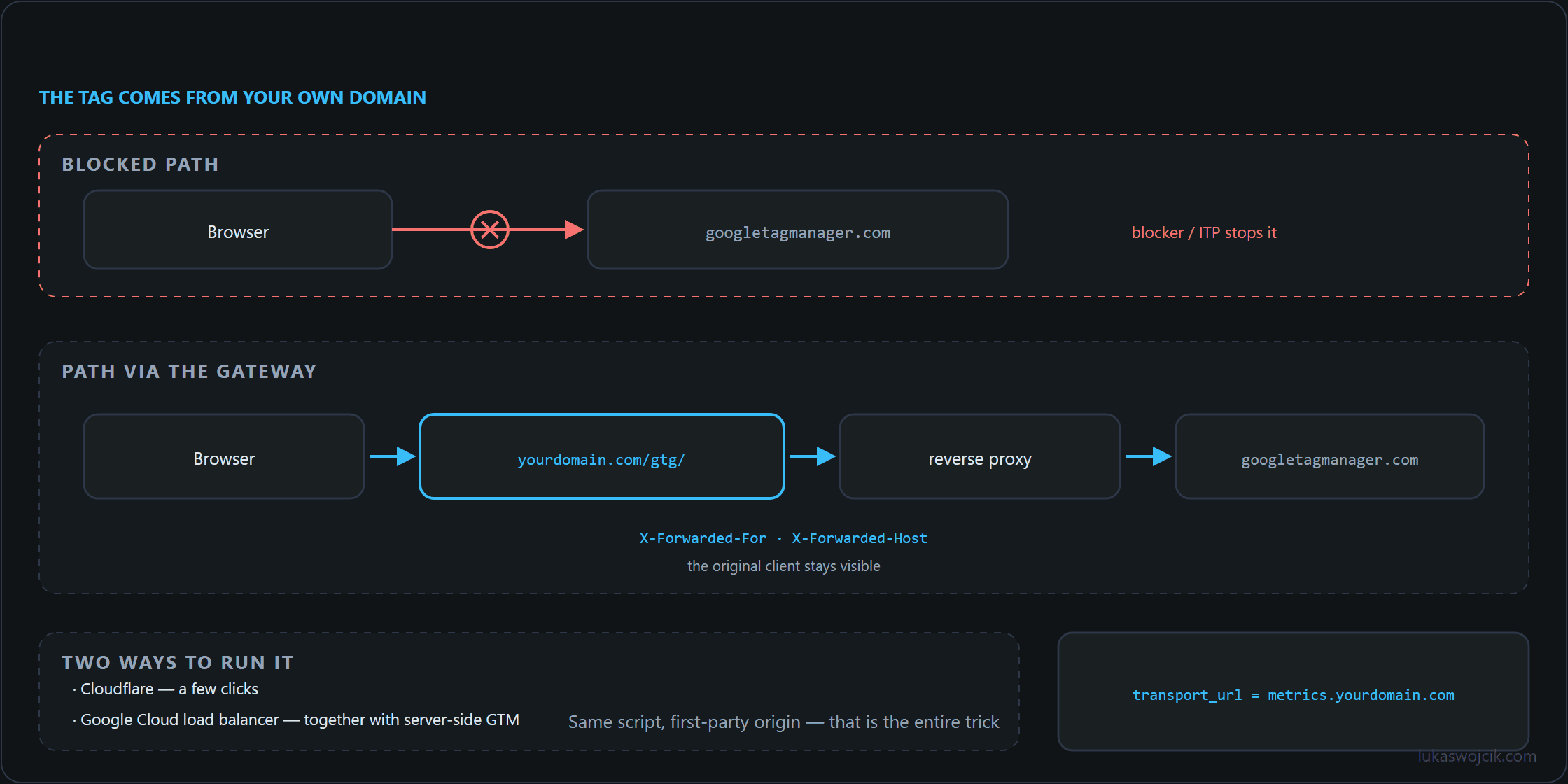Click the 'blocker / ITP stops it' text

point(1204,232)
